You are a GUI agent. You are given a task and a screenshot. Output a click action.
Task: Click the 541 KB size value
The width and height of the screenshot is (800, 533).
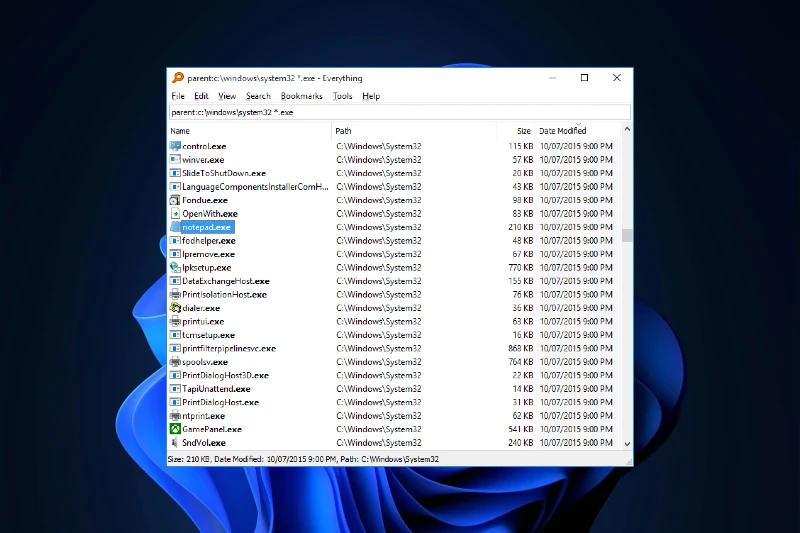pos(520,429)
